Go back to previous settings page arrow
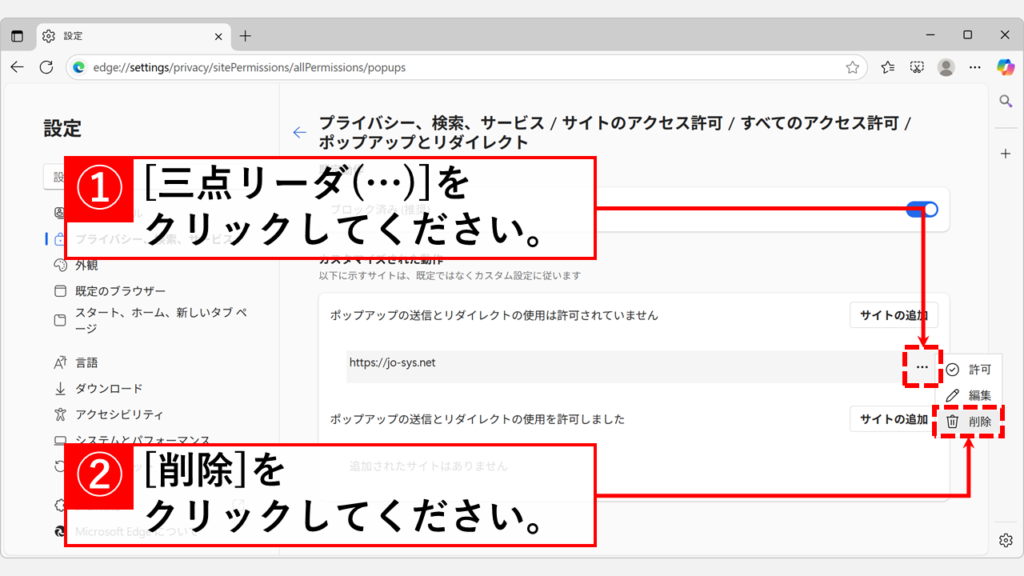The image size is (1024, 576). [299, 133]
